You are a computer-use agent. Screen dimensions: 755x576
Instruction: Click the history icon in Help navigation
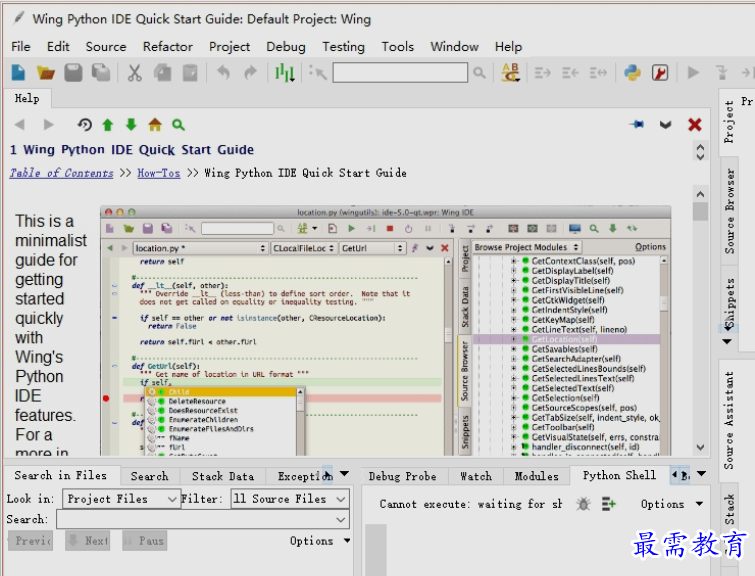85,125
